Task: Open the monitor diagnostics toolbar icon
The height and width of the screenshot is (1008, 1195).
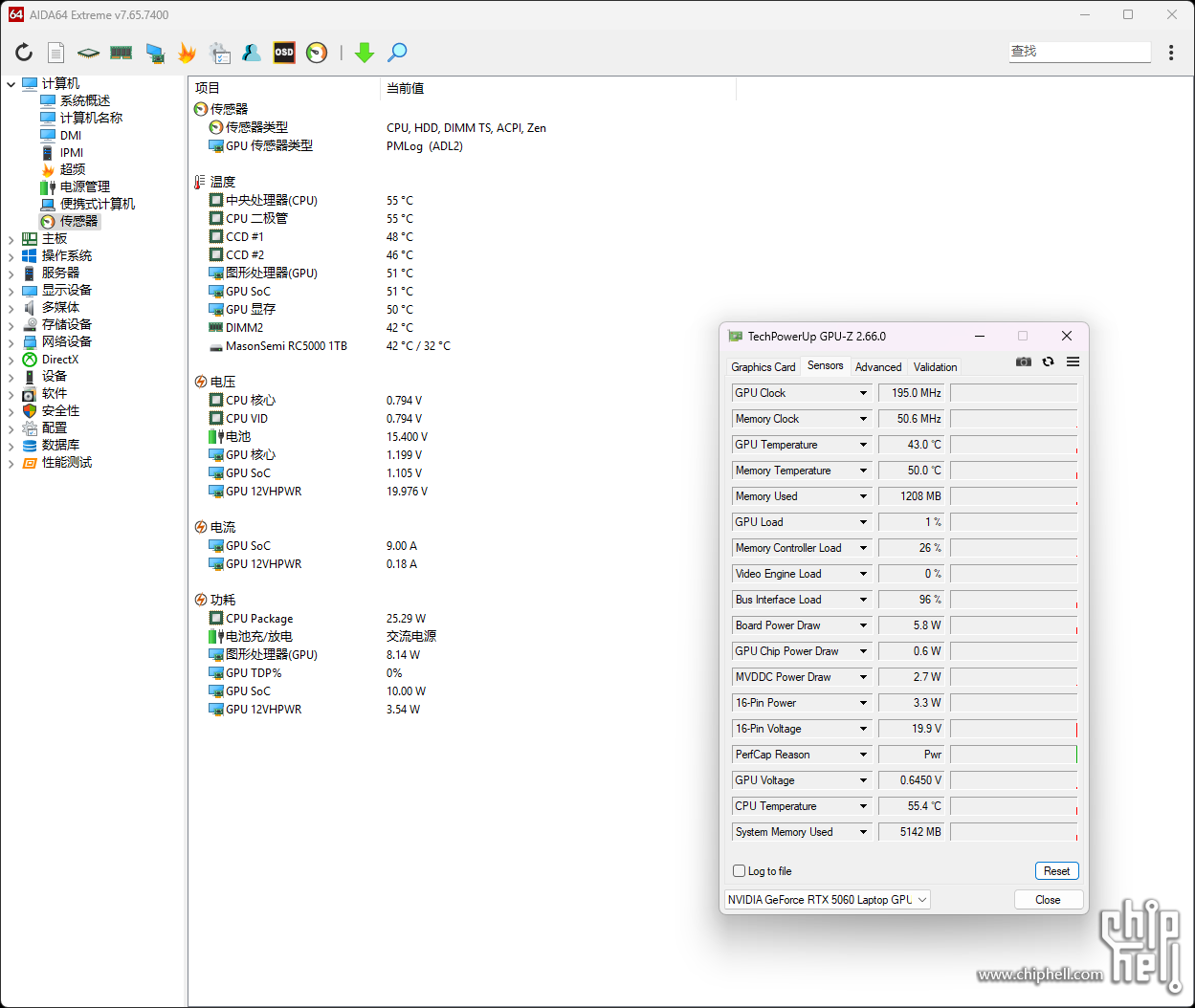Action: (x=154, y=53)
